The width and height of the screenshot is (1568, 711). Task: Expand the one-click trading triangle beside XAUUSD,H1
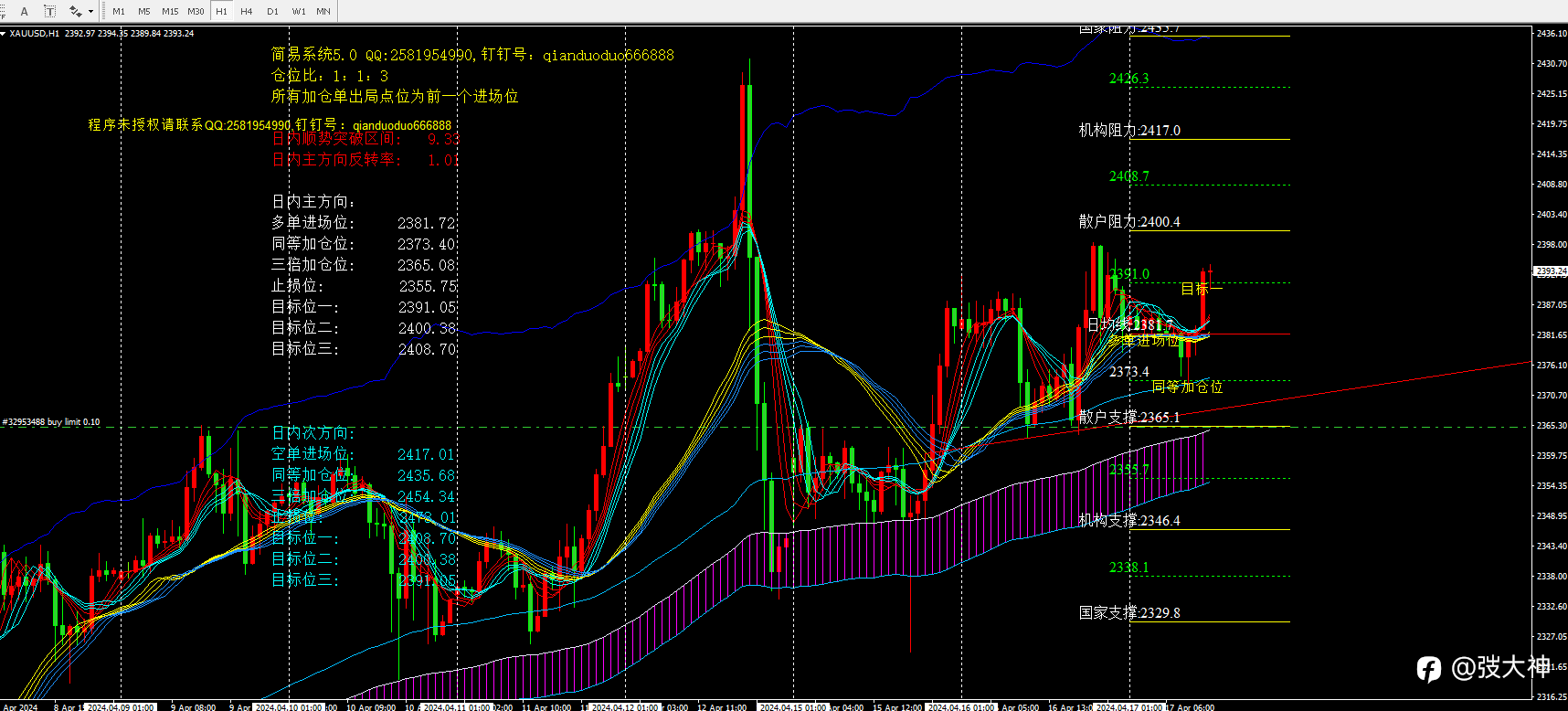click(4, 34)
